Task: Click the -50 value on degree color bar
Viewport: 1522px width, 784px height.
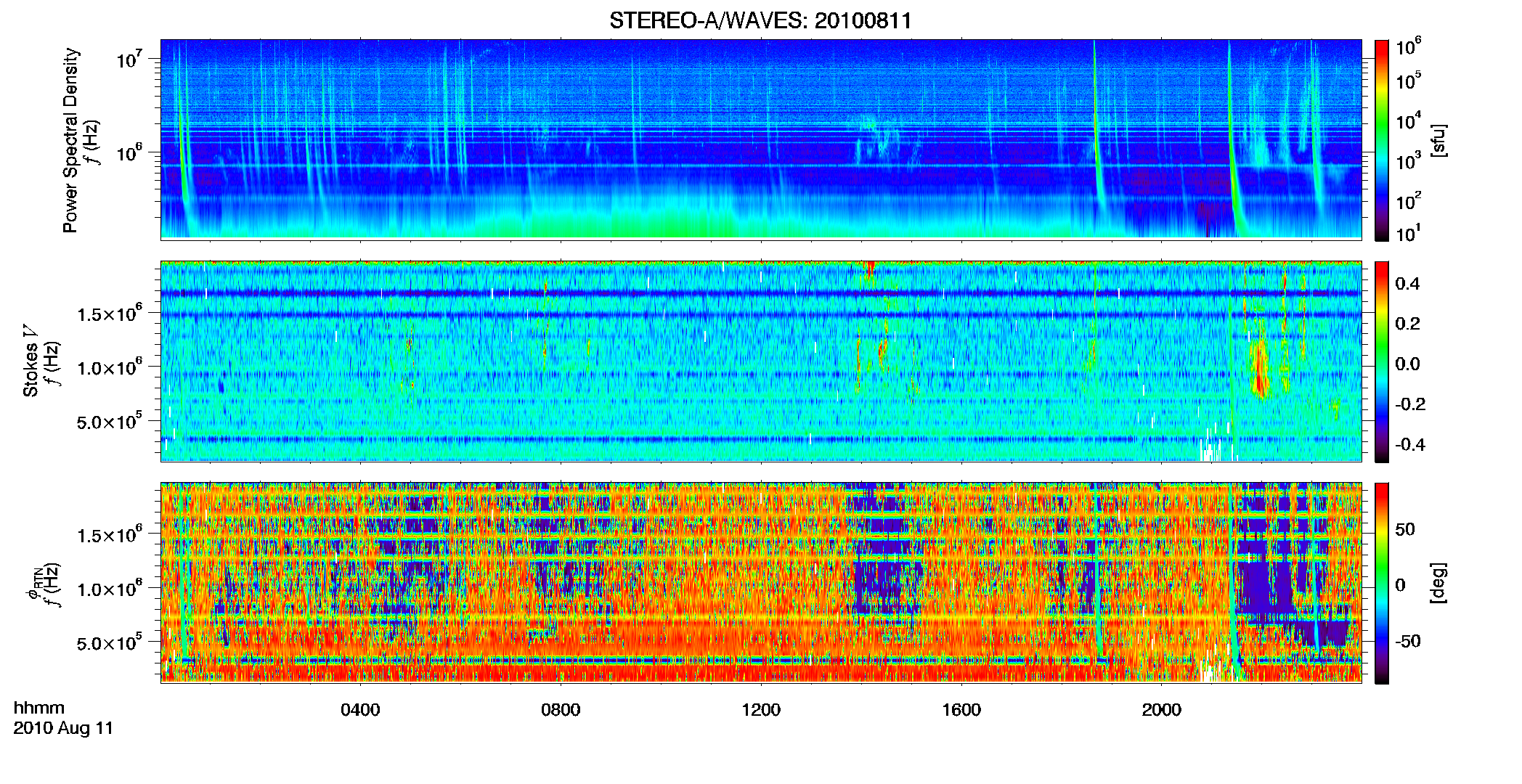Action: 1407,642
